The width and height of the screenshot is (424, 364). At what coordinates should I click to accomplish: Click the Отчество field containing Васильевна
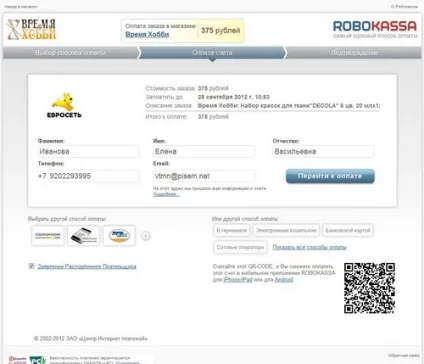(323, 151)
